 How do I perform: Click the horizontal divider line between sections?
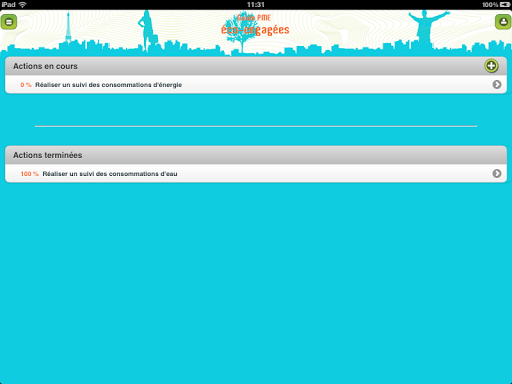pos(256,126)
